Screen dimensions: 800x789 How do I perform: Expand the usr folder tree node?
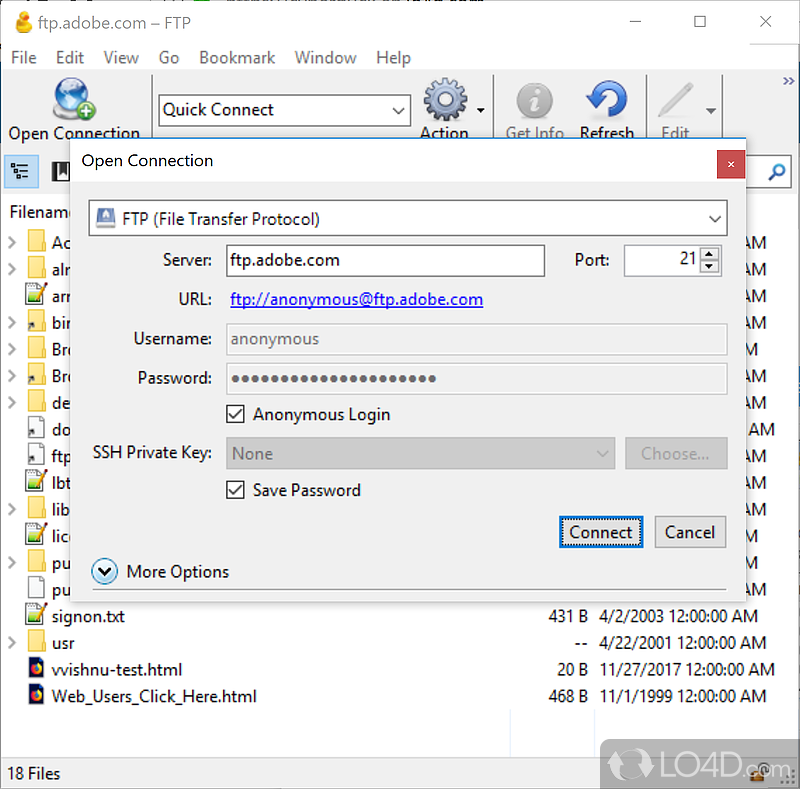(13, 642)
